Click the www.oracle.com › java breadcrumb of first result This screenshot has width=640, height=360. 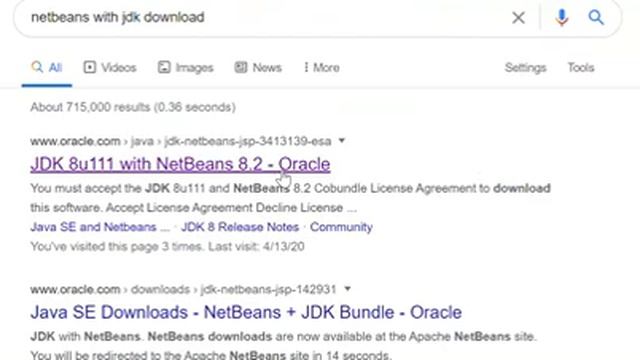click(180, 141)
